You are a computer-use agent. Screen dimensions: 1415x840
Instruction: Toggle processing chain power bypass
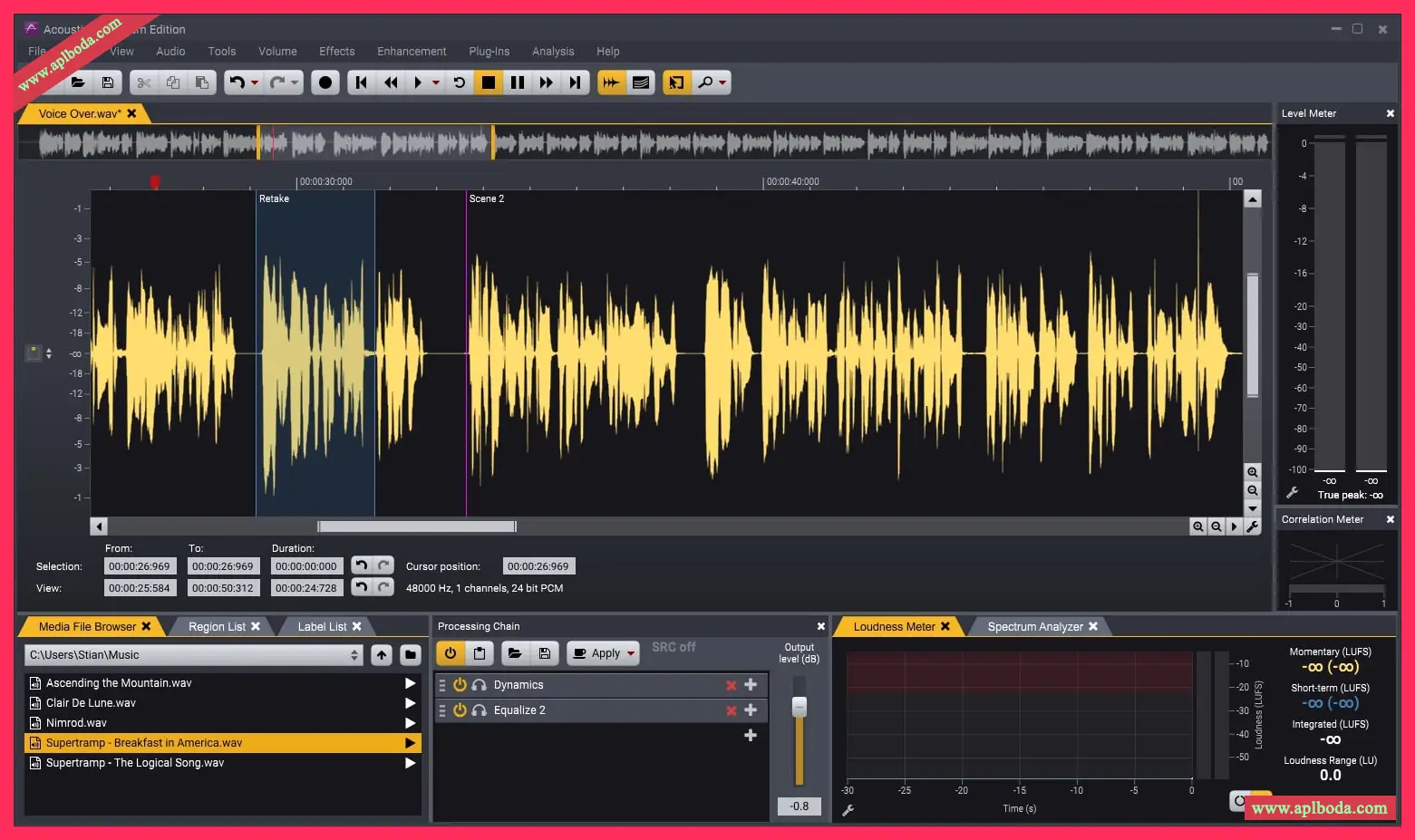451,652
